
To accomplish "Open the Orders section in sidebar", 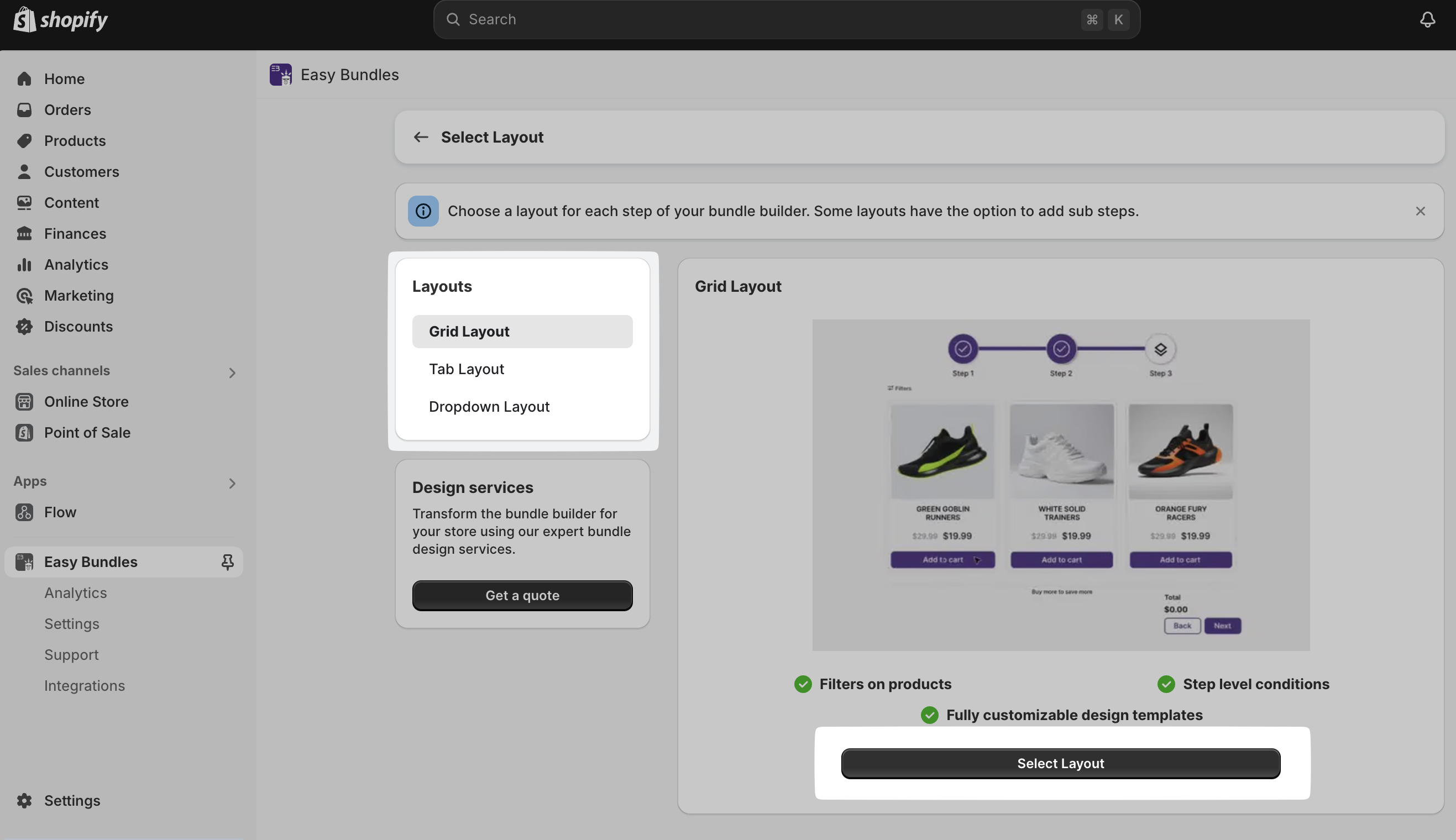I will click(x=67, y=109).
